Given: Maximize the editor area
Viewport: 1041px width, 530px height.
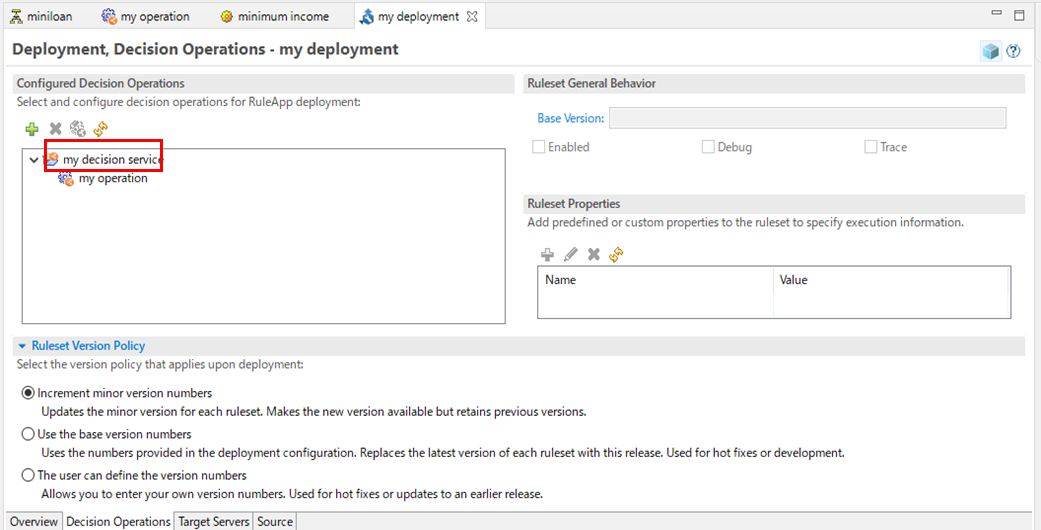Looking at the screenshot, I should (1020, 15).
